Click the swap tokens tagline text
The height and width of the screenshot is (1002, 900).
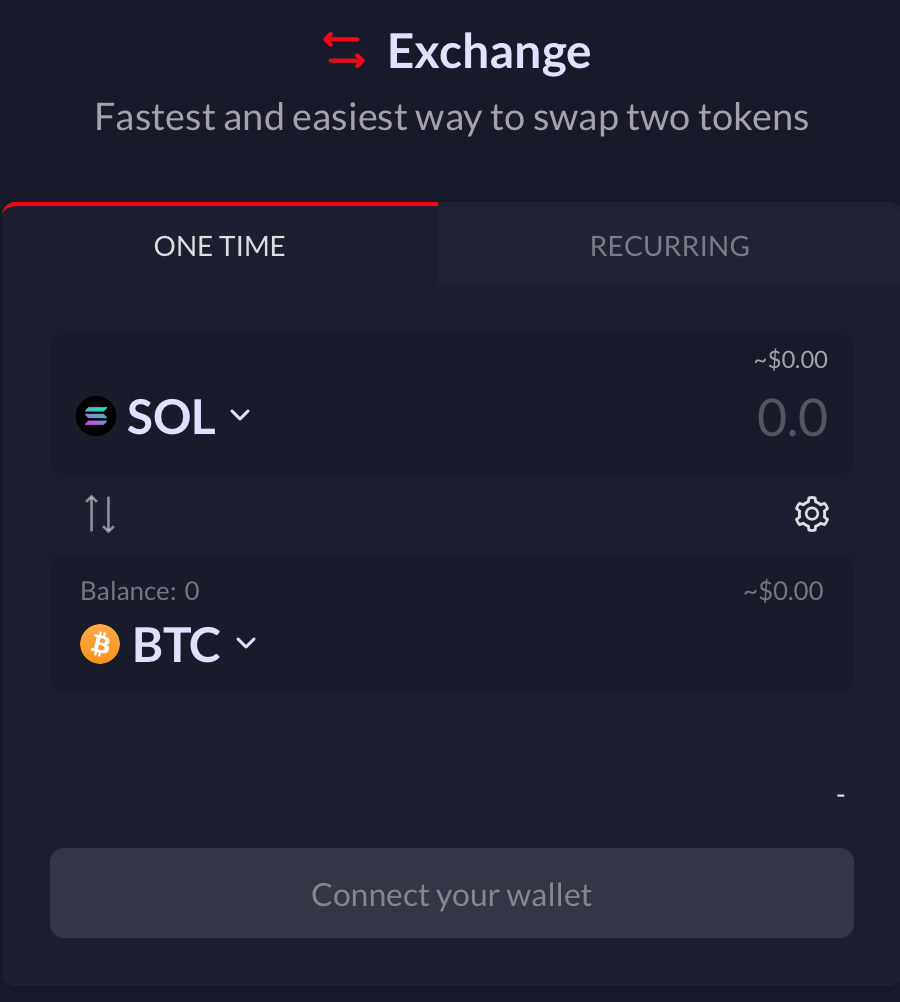point(451,118)
